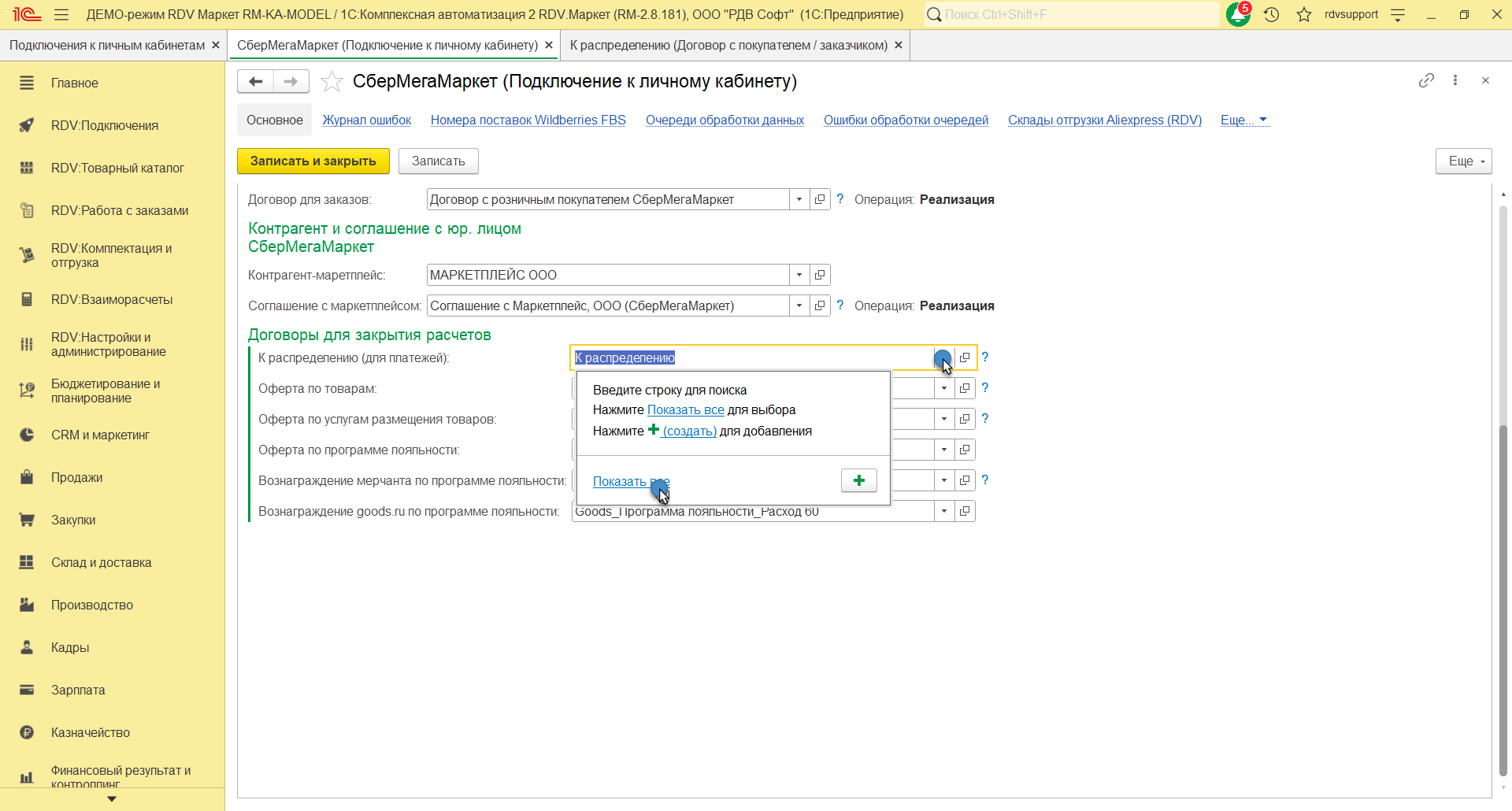
Task: Expand Соглашение с маркетплейсом dropdown arrow
Action: 799,306
